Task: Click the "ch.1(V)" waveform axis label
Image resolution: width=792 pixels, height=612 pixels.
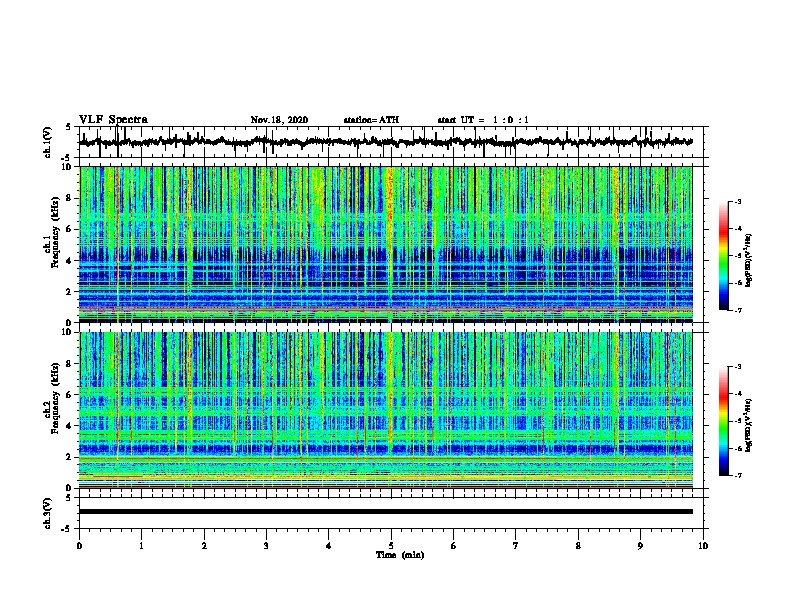Action: pyautogui.click(x=47, y=142)
